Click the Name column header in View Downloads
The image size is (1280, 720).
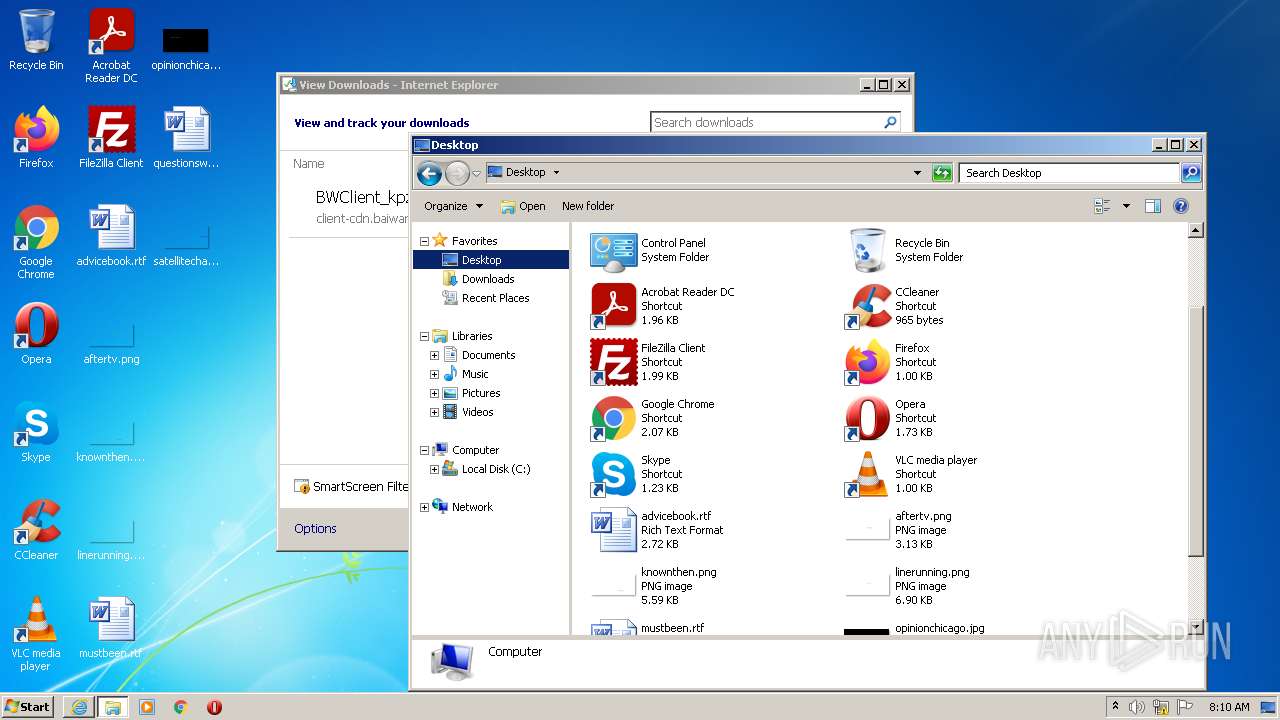click(x=309, y=163)
